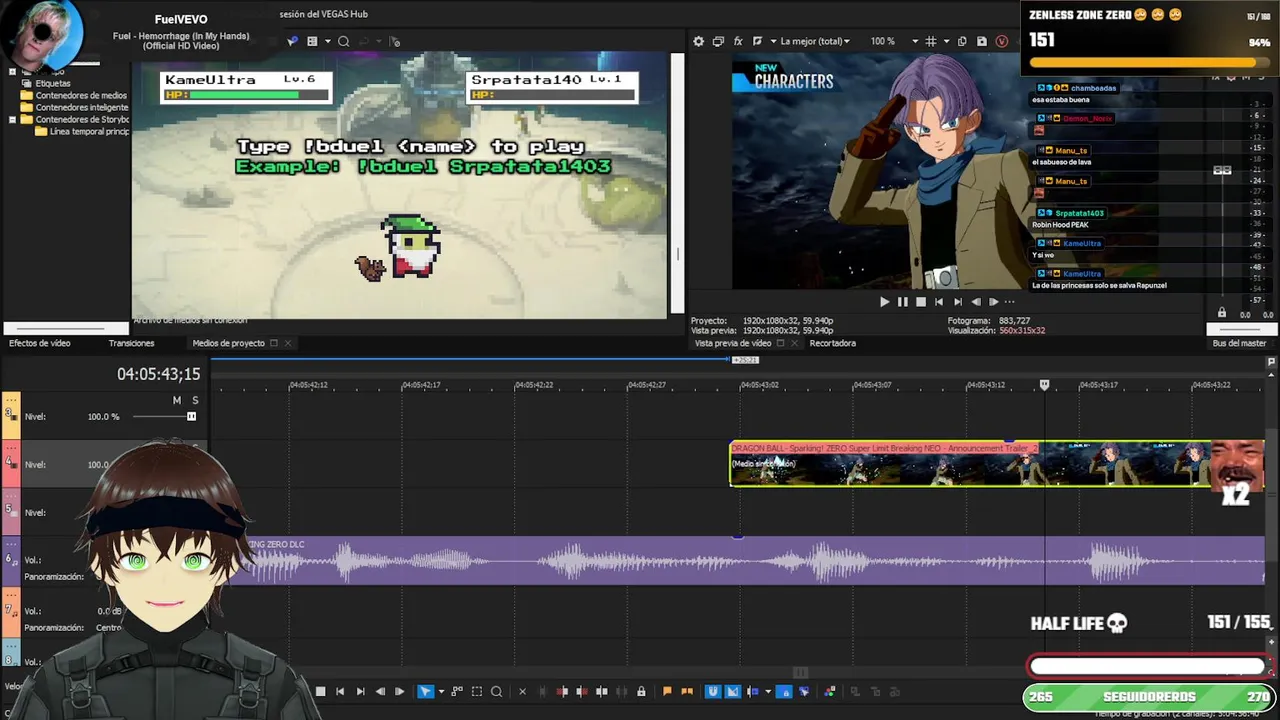Select the Vista previa de vídeo tab

tap(733, 343)
